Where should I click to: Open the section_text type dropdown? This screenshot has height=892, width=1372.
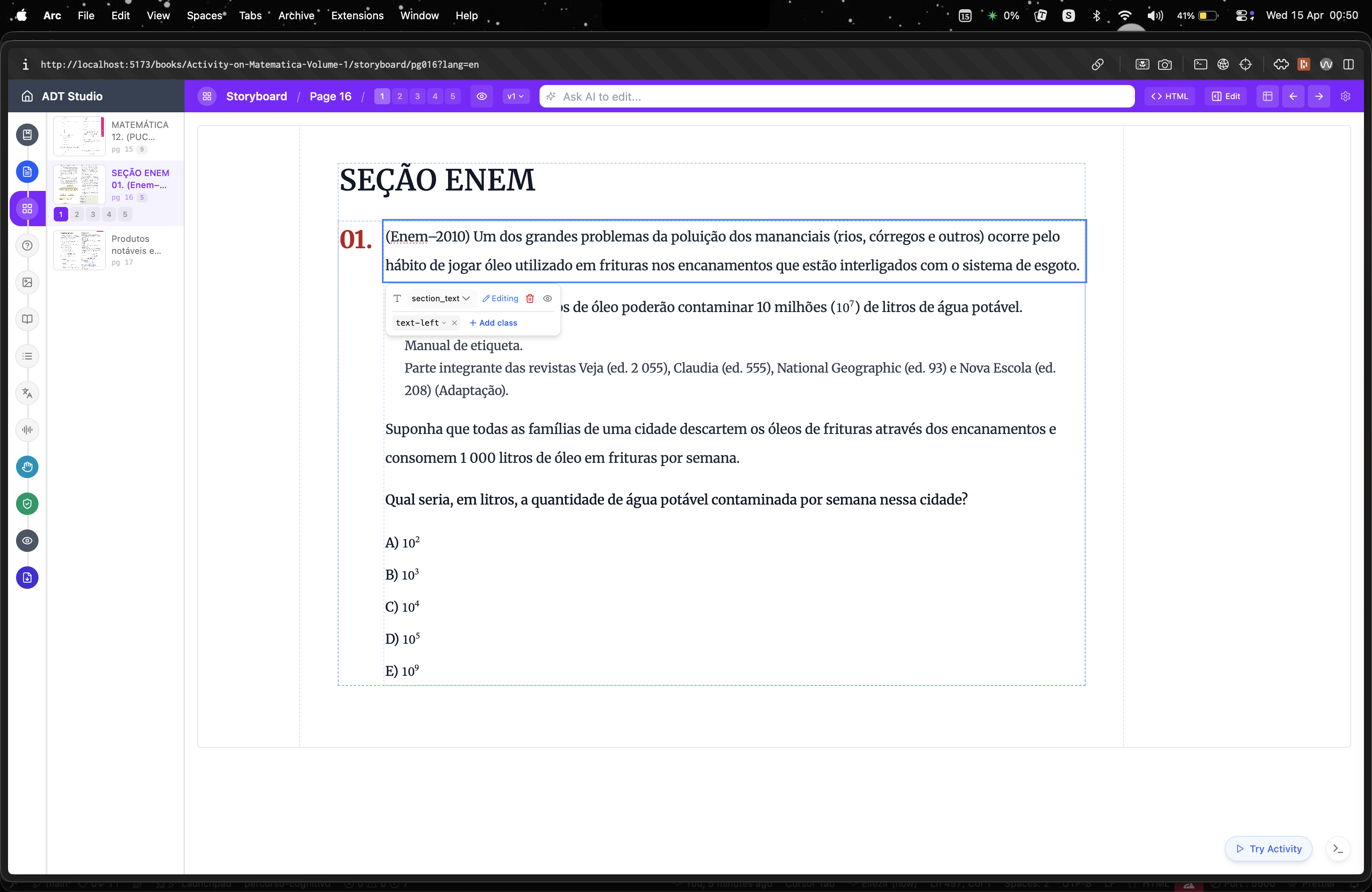440,298
